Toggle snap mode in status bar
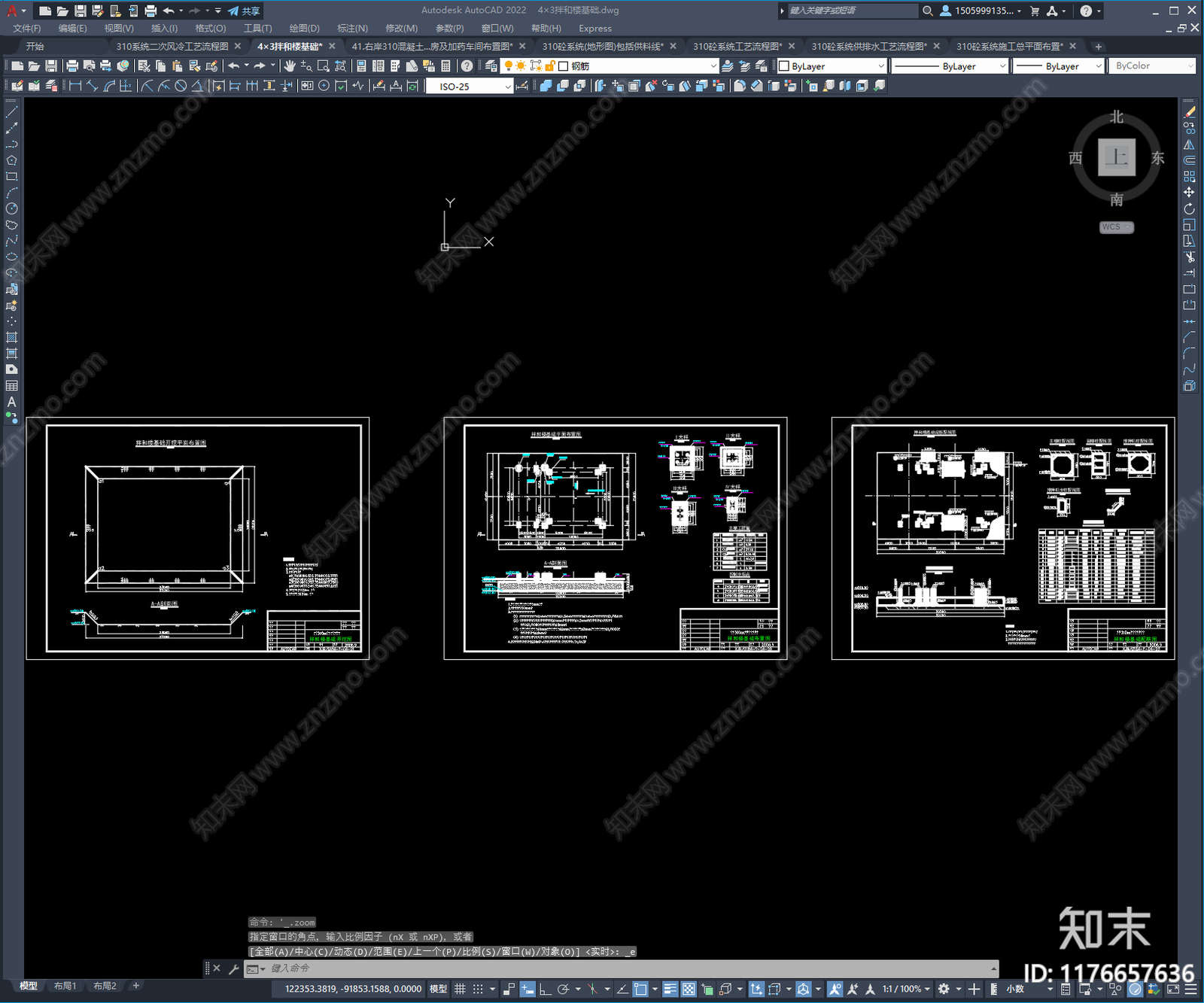Screen dimensions: 1204x1003 pos(478,989)
